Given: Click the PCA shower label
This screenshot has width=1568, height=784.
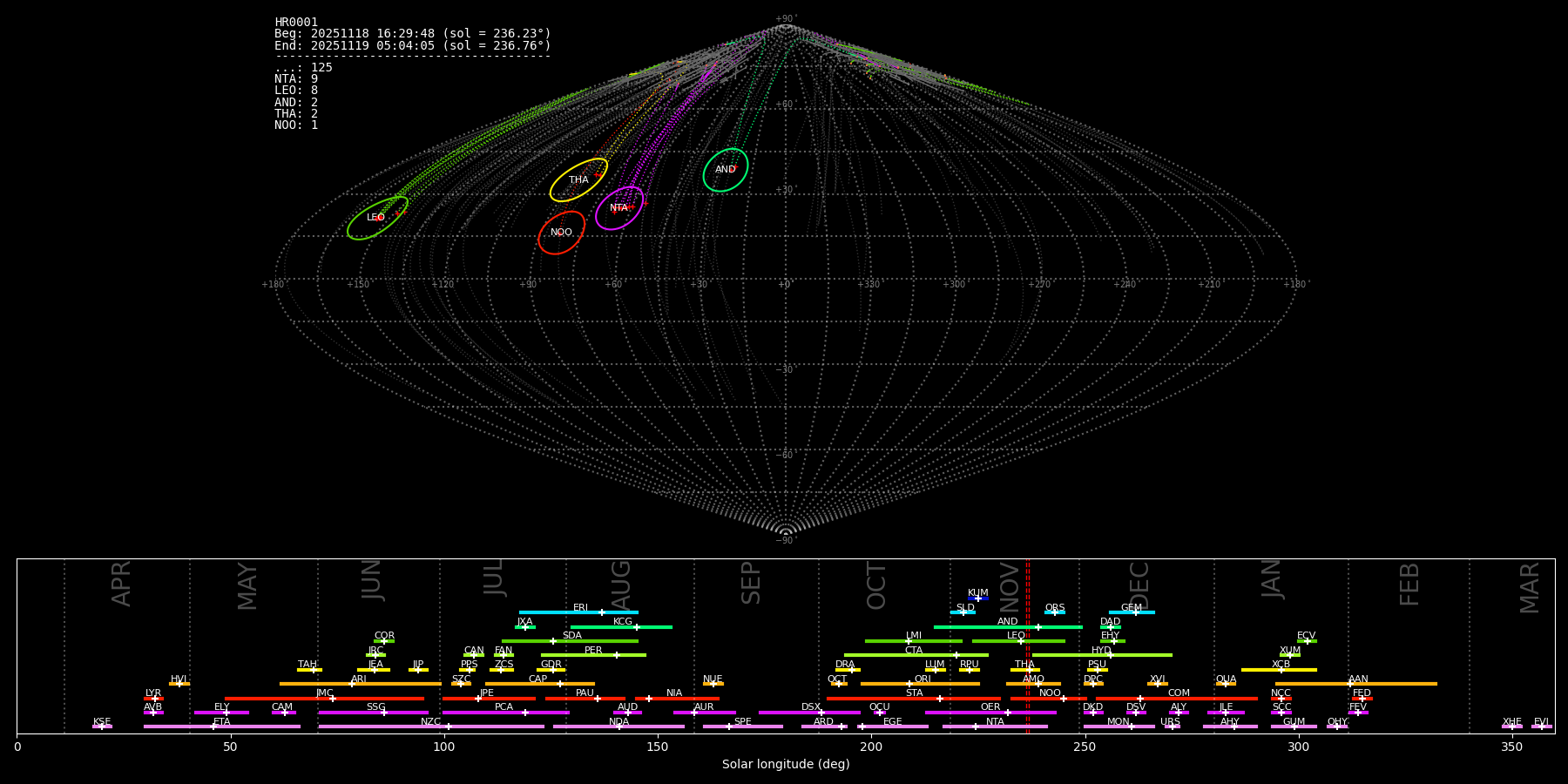Looking at the screenshot, I should tap(504, 707).
